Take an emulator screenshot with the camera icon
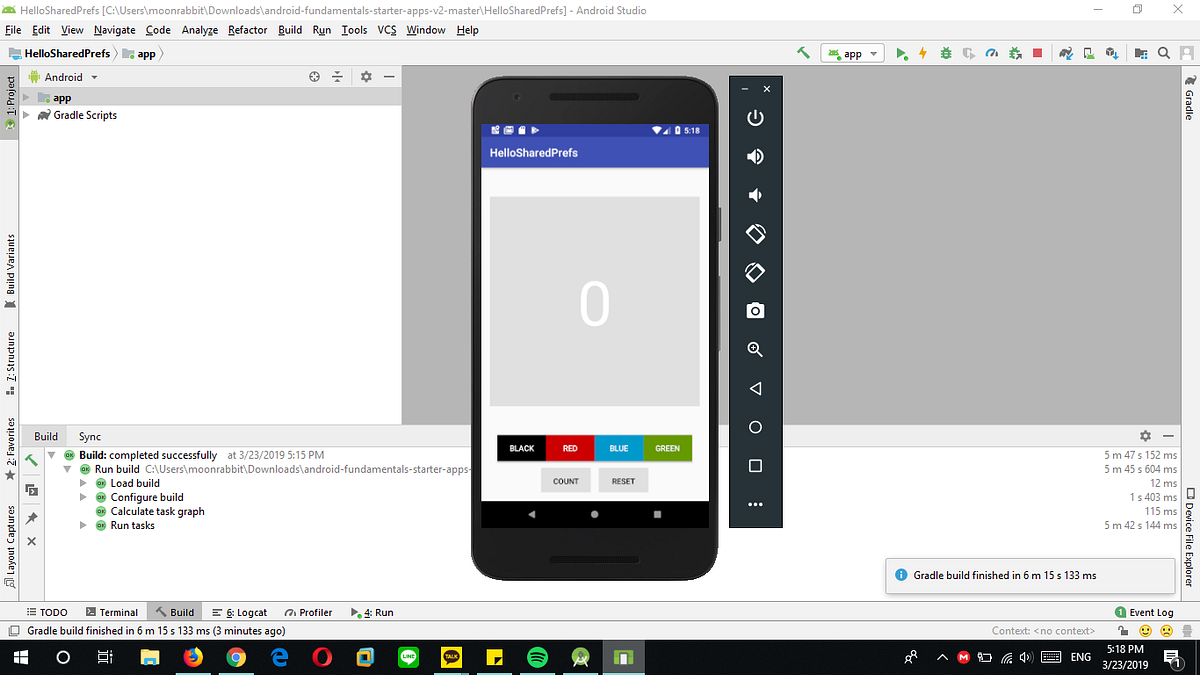 pos(755,310)
